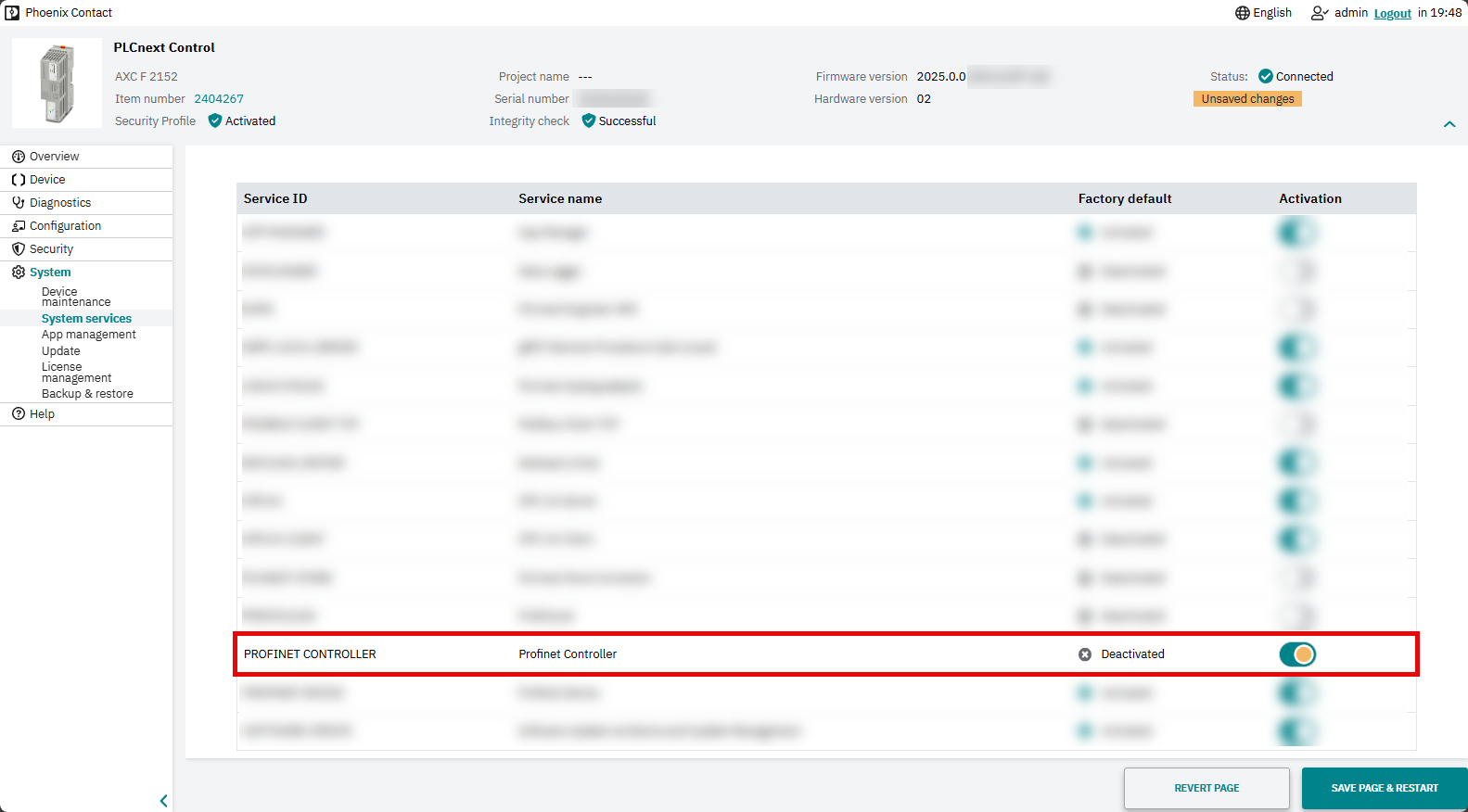
Task: Click the Security shield icon in sidebar
Action: [x=19, y=248]
